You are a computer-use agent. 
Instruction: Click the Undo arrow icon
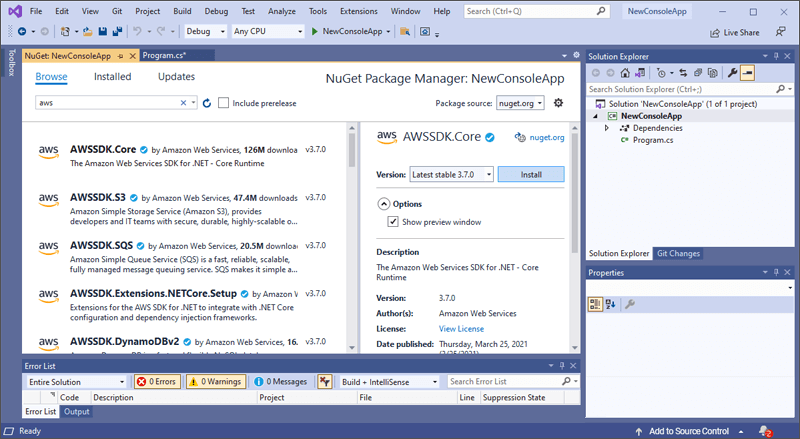pos(137,32)
